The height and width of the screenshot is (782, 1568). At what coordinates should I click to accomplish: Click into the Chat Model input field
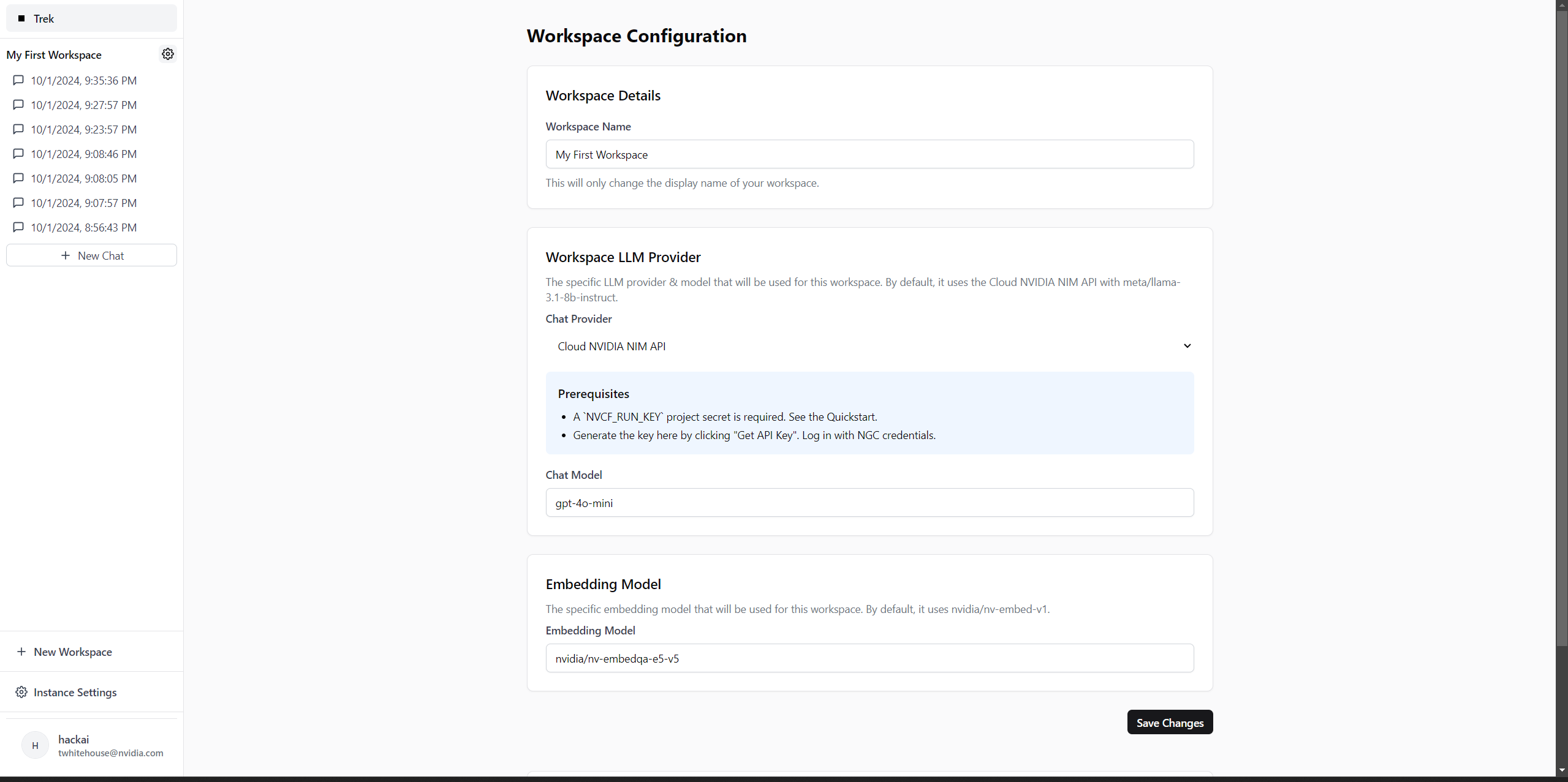pos(869,503)
